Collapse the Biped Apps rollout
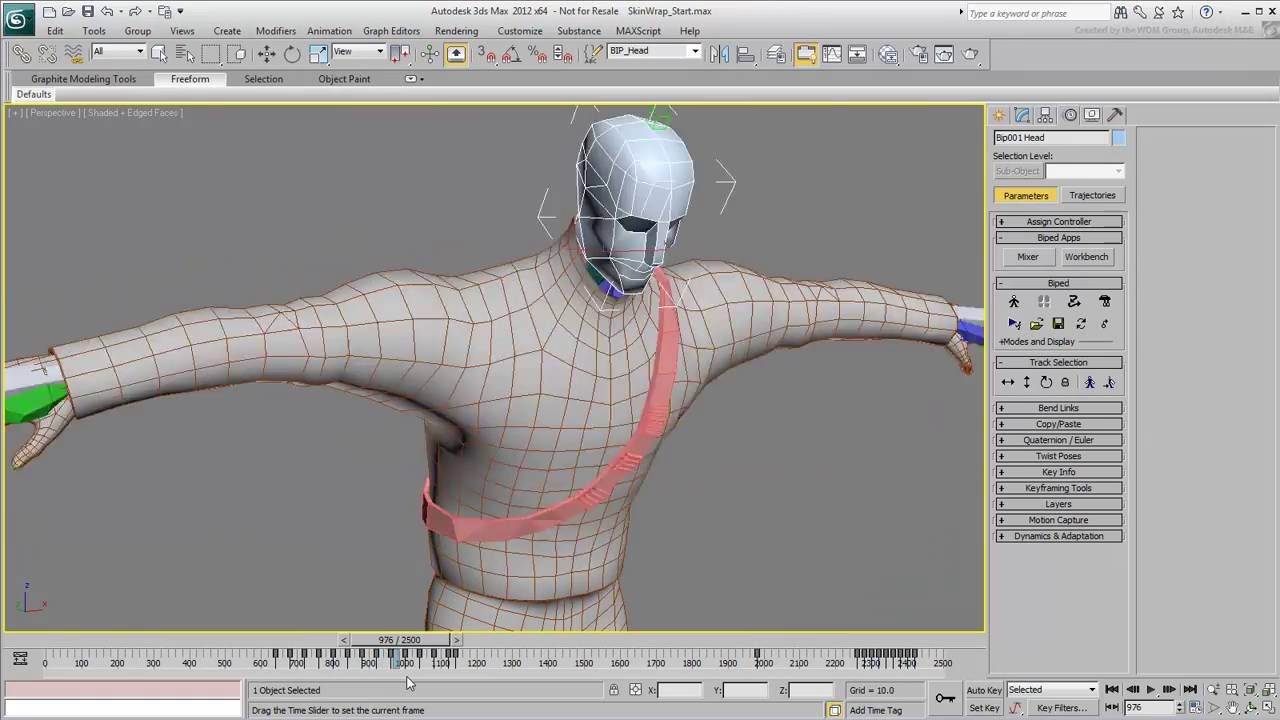This screenshot has height=720, width=1280. click(1058, 238)
